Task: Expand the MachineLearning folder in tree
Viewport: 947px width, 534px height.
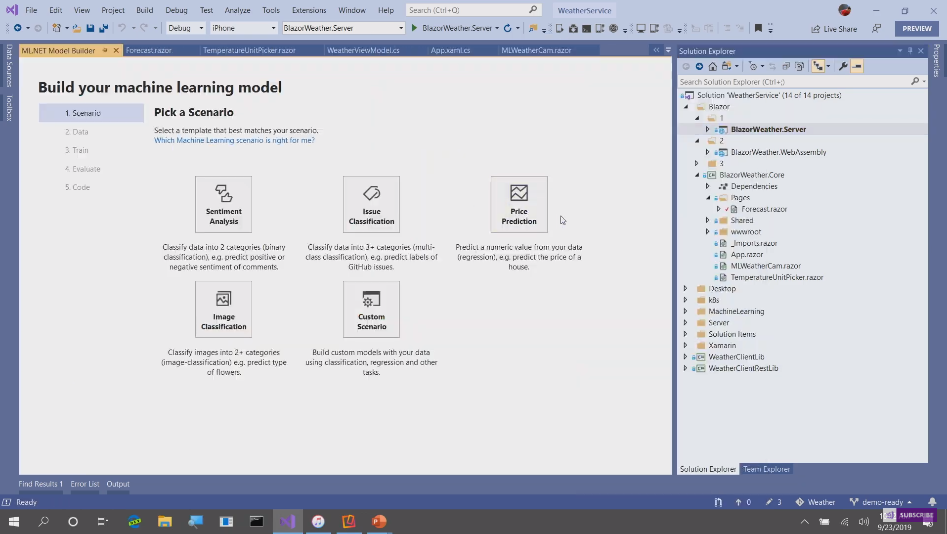Action: tap(686, 311)
